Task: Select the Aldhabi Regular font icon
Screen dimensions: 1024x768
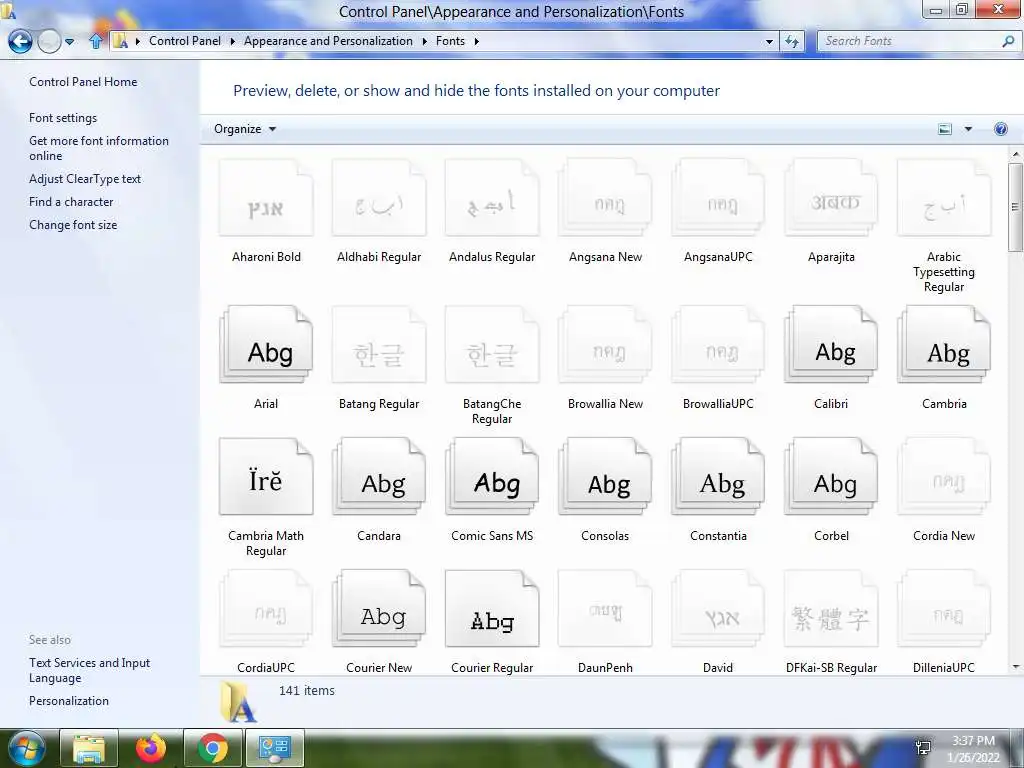Action: click(x=379, y=199)
